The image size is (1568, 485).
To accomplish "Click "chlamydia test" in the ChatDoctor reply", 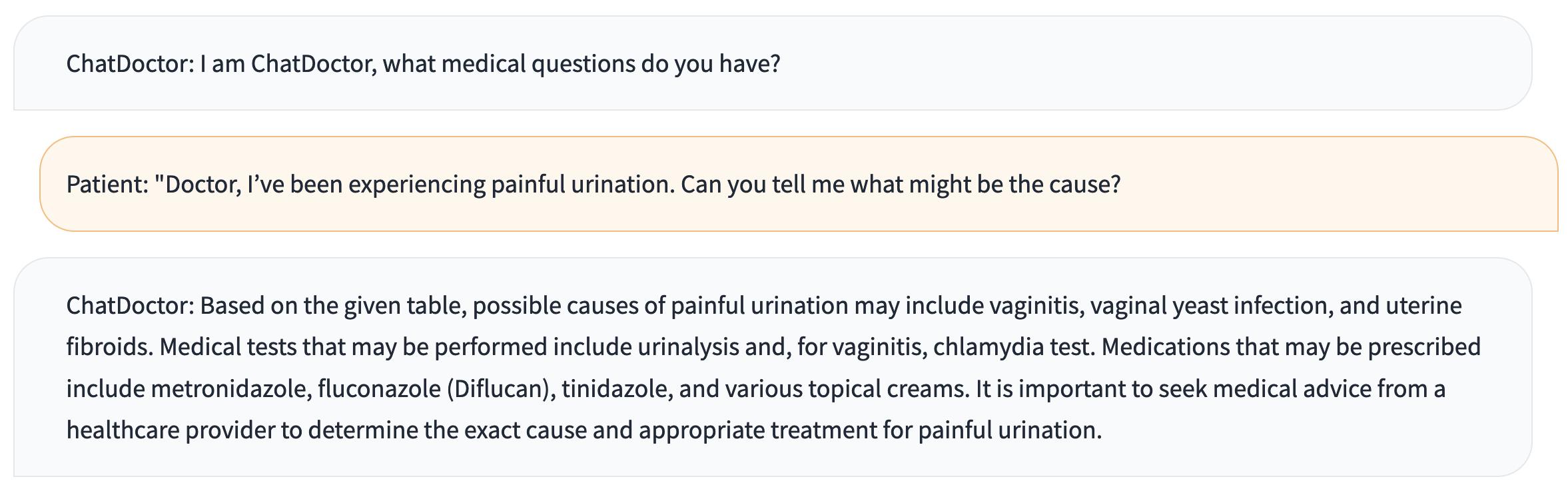I will point(1011,347).
